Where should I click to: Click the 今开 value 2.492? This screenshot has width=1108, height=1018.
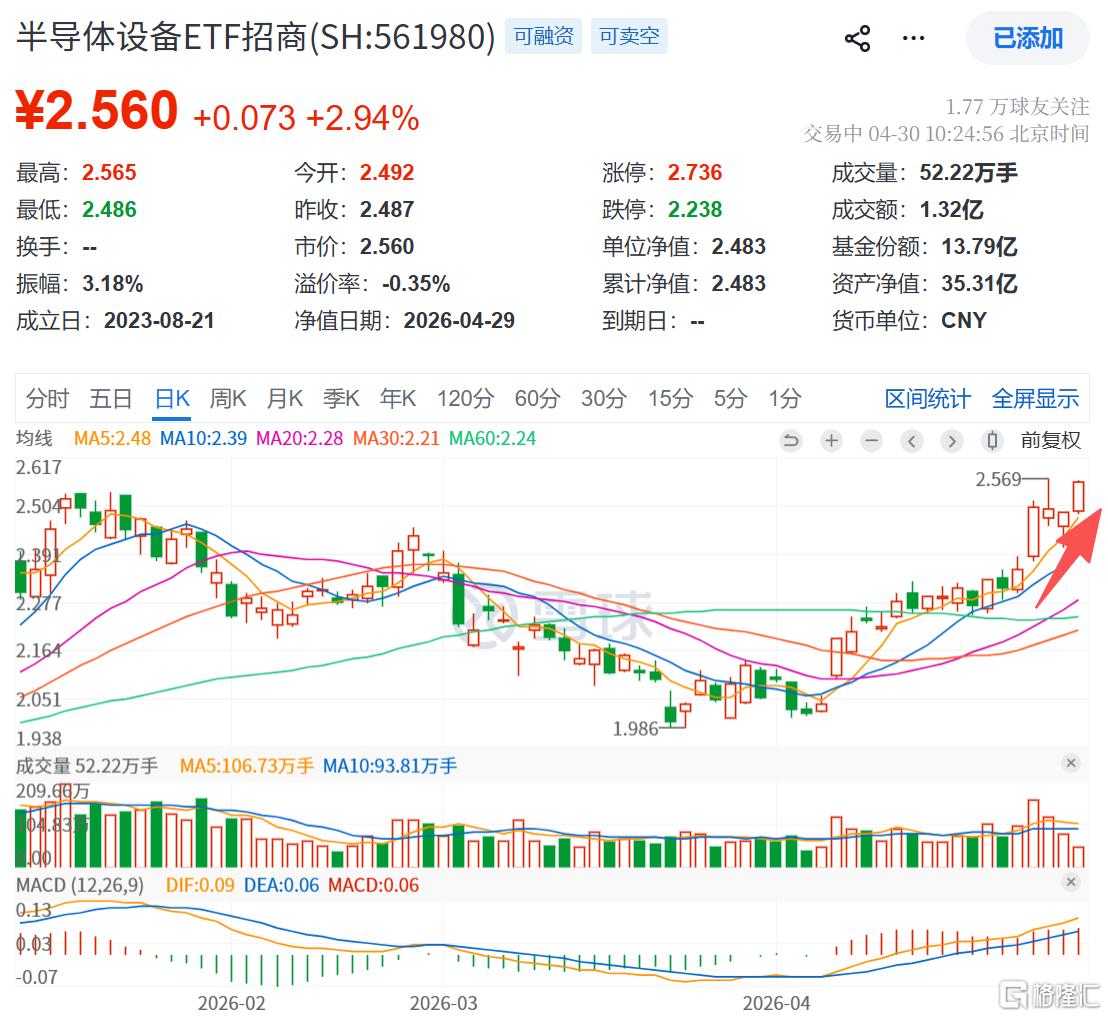pos(387,172)
